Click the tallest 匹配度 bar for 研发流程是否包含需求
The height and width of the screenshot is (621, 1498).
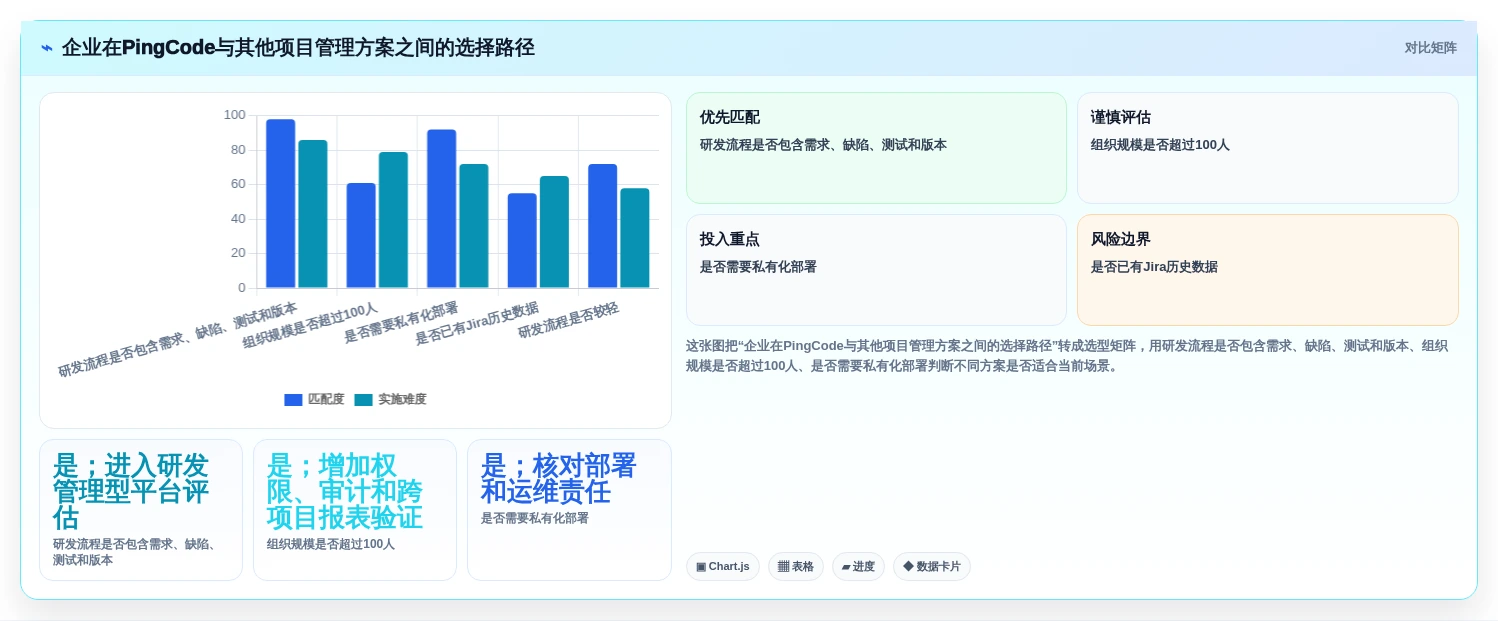[281, 204]
